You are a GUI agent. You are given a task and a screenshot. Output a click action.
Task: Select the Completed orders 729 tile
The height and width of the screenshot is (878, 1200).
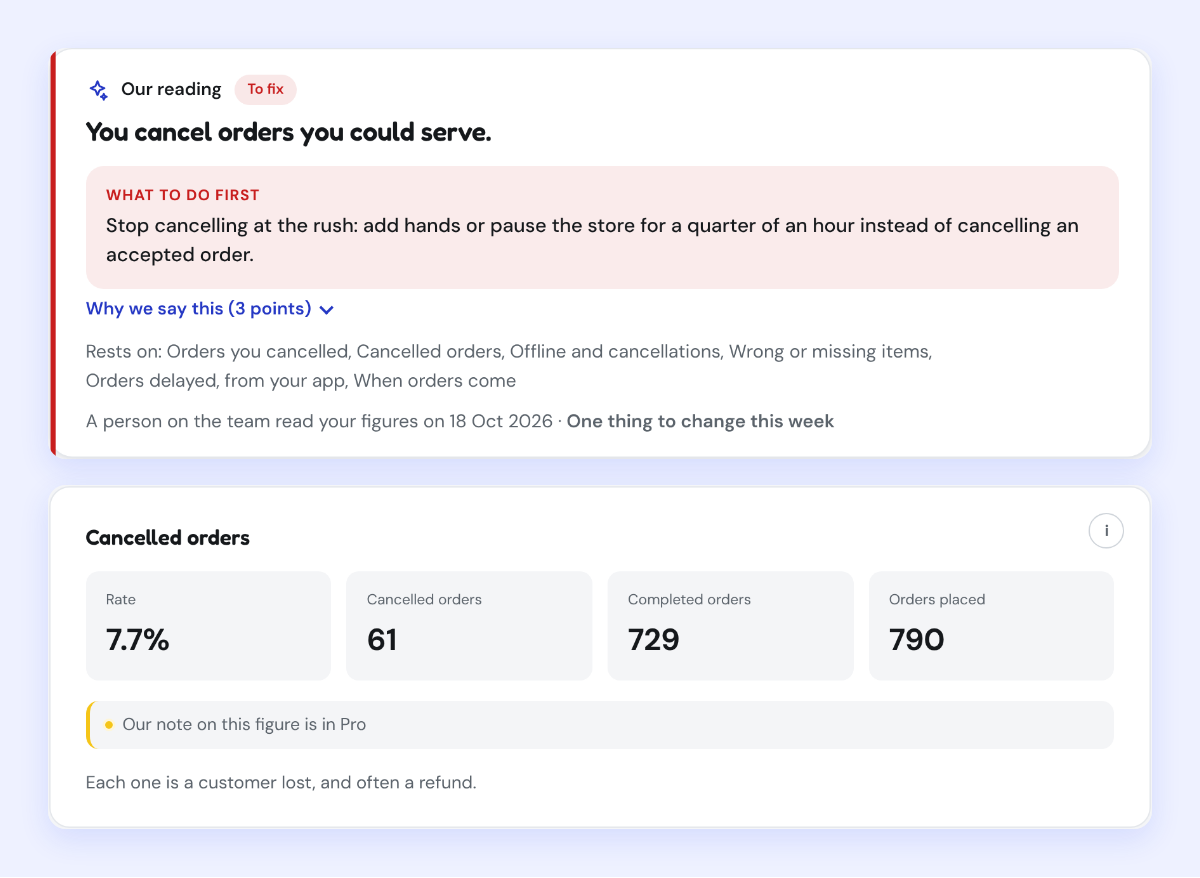(x=730, y=626)
